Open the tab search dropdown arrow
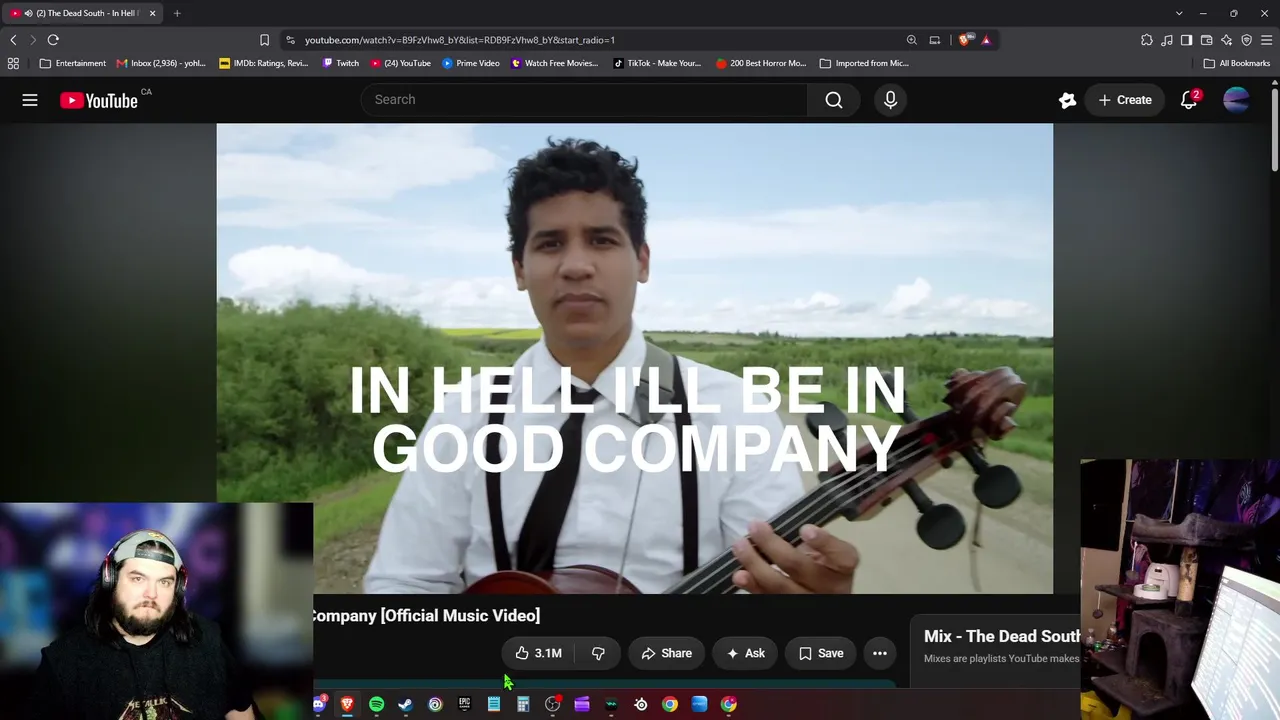The image size is (1280, 720). (x=1179, y=13)
